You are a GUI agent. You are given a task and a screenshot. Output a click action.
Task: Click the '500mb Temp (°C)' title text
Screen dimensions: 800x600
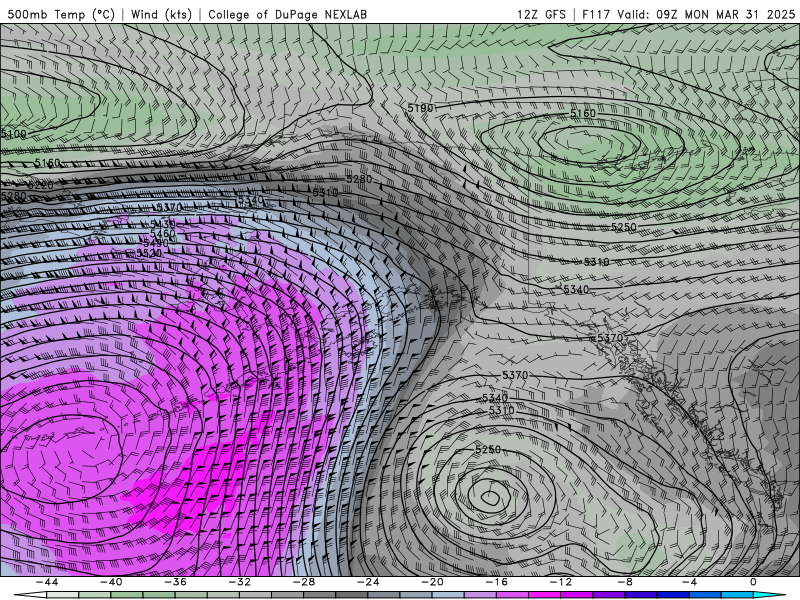click(61, 14)
